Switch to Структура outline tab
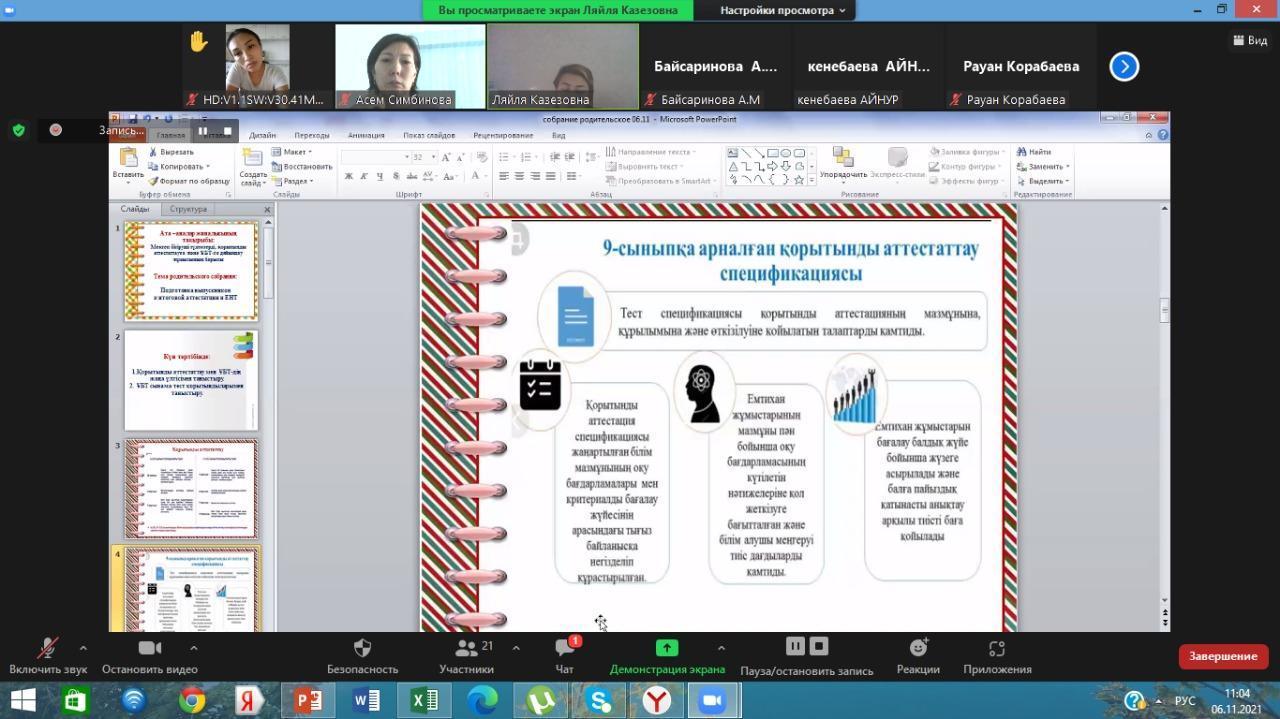1280x719 pixels. coord(188,209)
